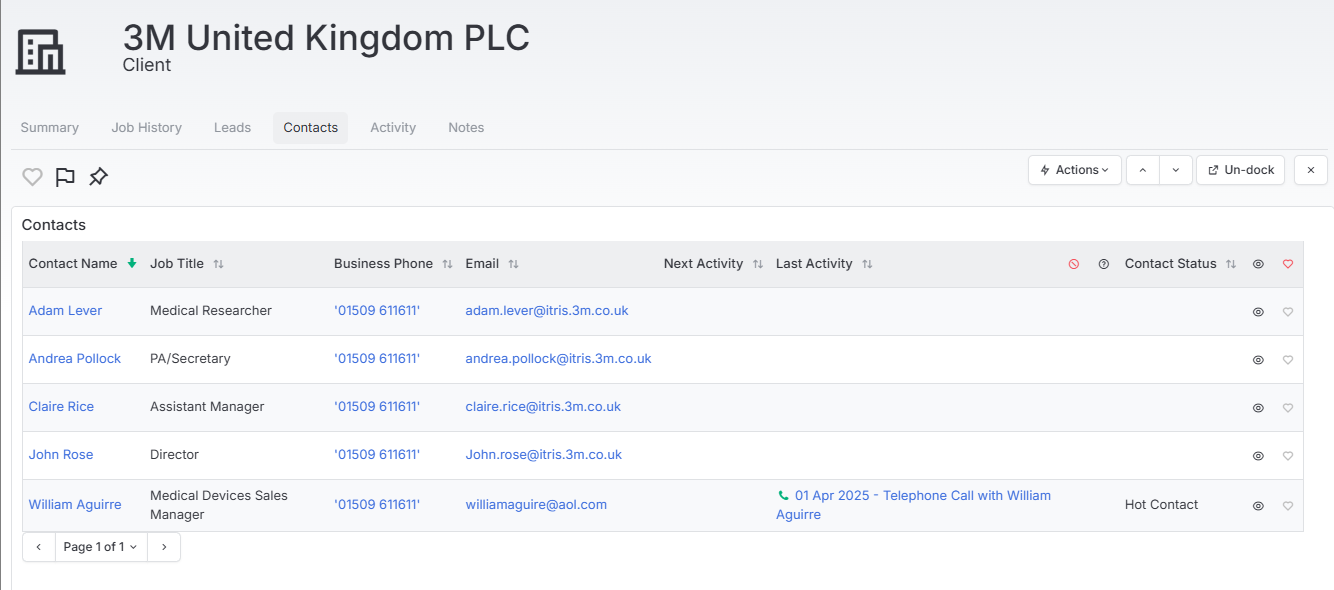1334x590 pixels.
Task: Close the docked record panel
Action: tap(1311, 170)
